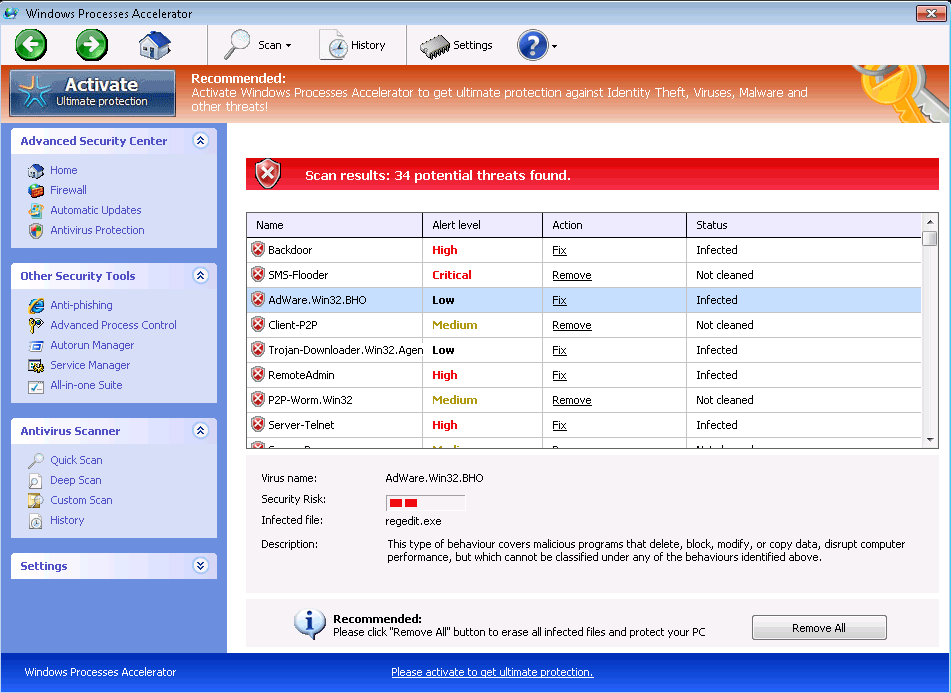Click the History clock document icon in toolbar
Image resolution: width=951 pixels, height=693 pixels.
[x=333, y=45]
